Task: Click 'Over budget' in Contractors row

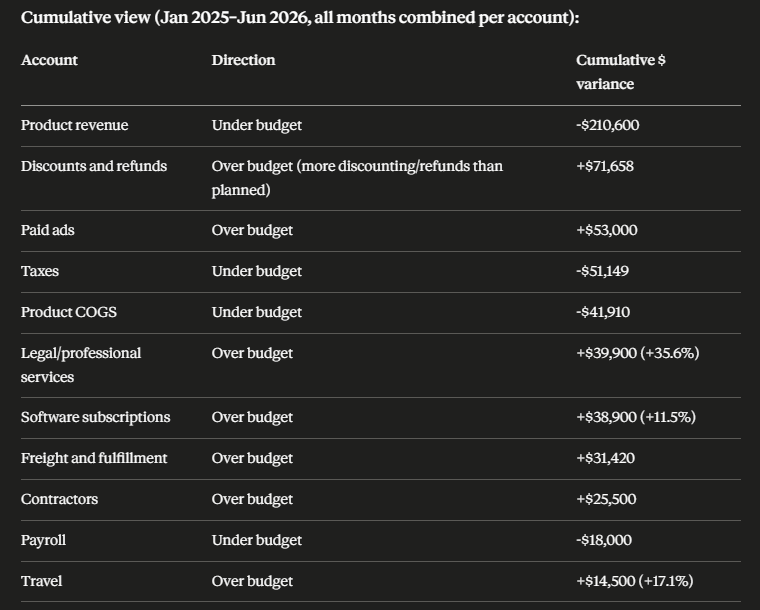Action: click(252, 500)
